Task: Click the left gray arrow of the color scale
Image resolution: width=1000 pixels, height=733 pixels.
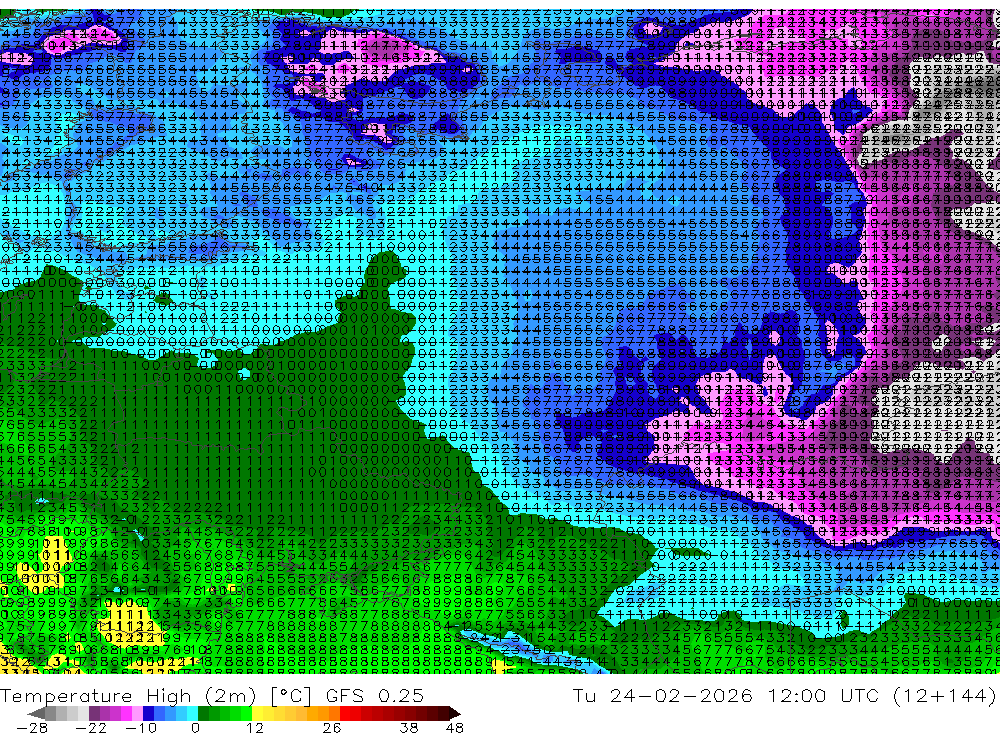Action: 36,714
